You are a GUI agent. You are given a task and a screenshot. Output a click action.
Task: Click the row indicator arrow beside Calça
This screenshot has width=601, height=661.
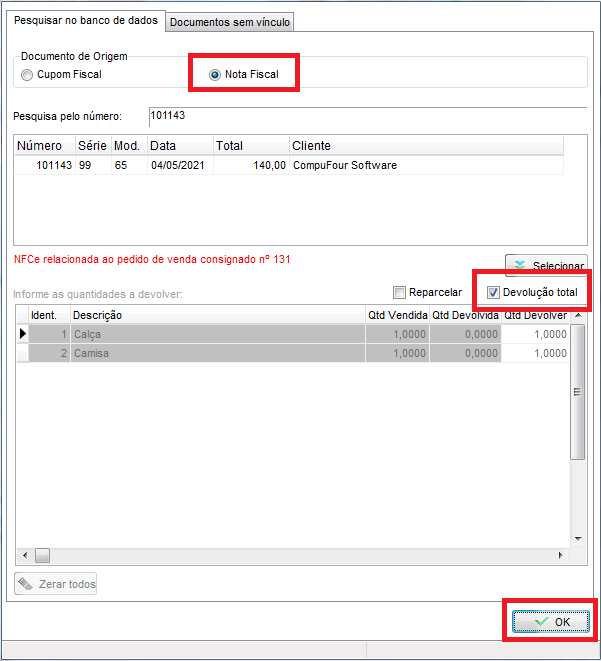click(23, 334)
